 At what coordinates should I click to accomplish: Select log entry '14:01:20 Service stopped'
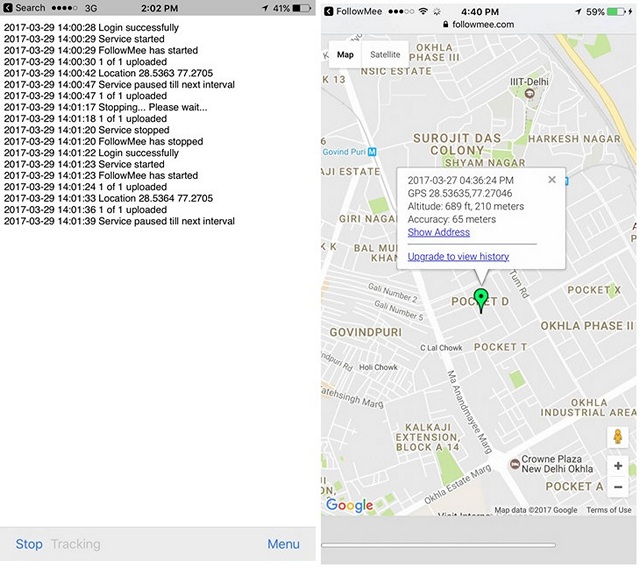[x=87, y=130]
